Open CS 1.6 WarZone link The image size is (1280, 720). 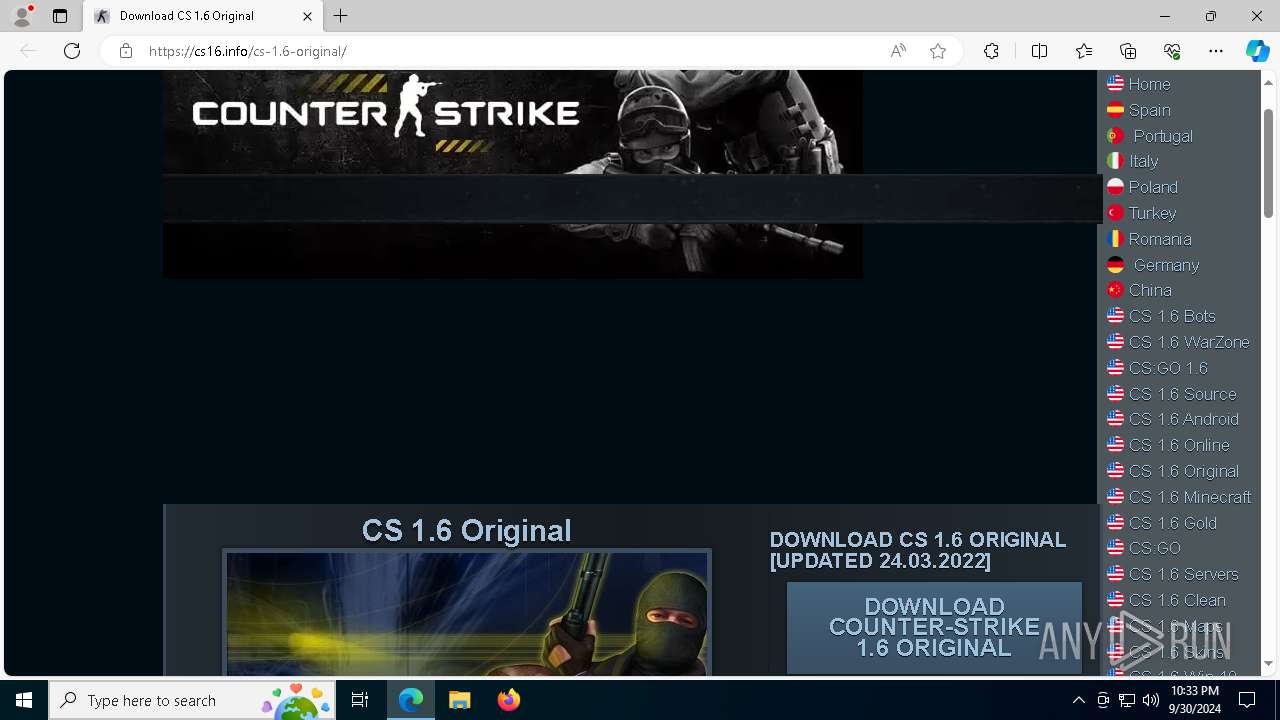pyautogui.click(x=1189, y=342)
